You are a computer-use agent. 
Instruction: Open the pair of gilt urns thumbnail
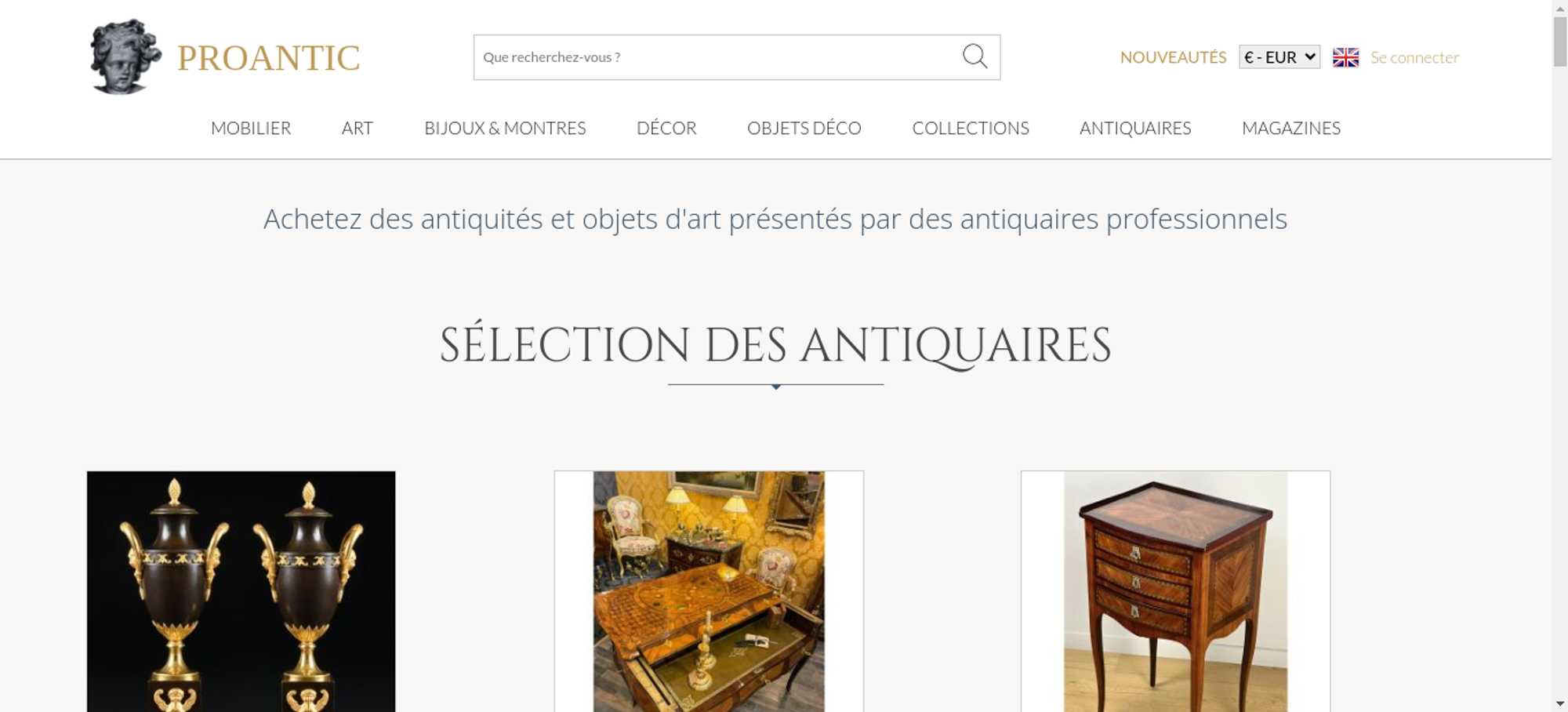point(241,591)
